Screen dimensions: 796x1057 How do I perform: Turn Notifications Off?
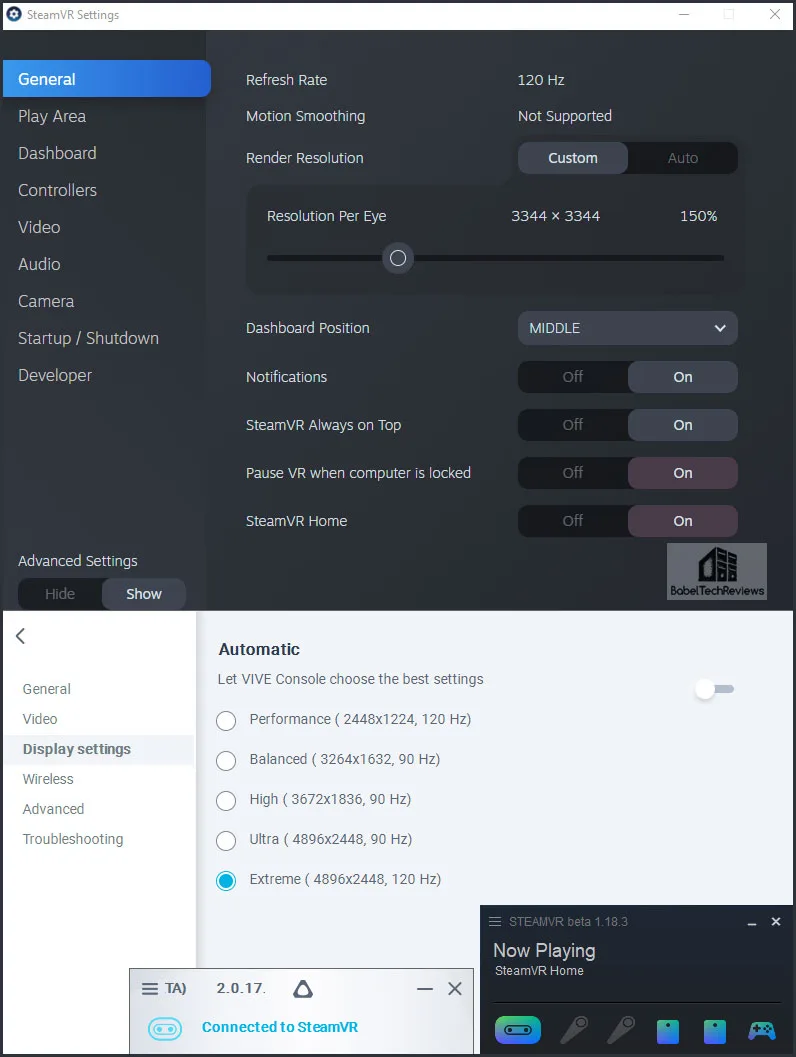coord(573,377)
